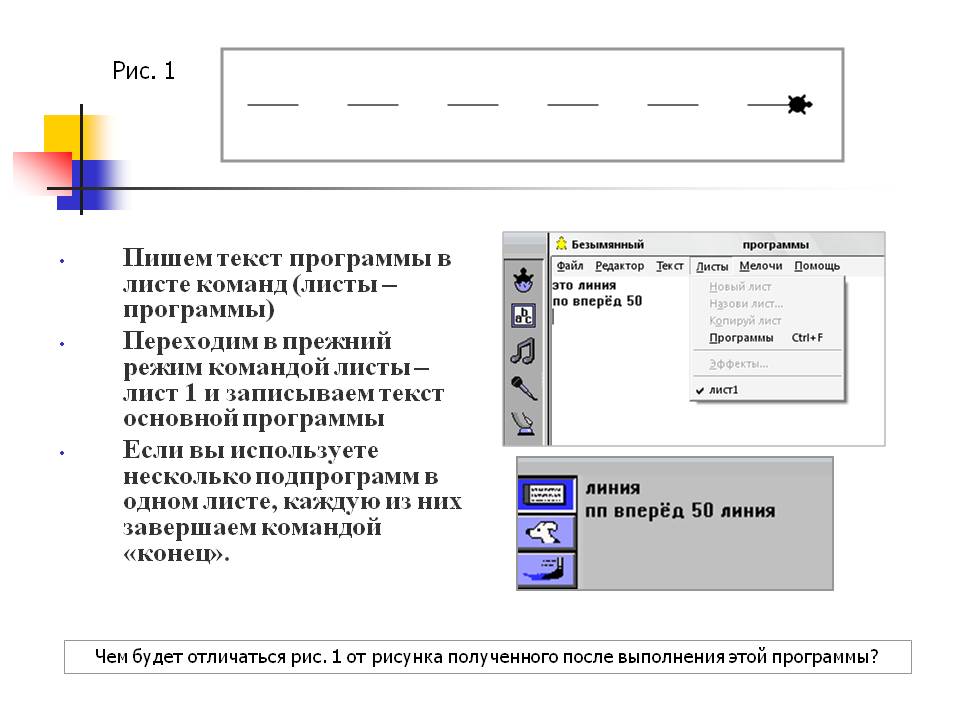Click the dog head shapes icon
The image size is (960, 720).
[x=546, y=532]
